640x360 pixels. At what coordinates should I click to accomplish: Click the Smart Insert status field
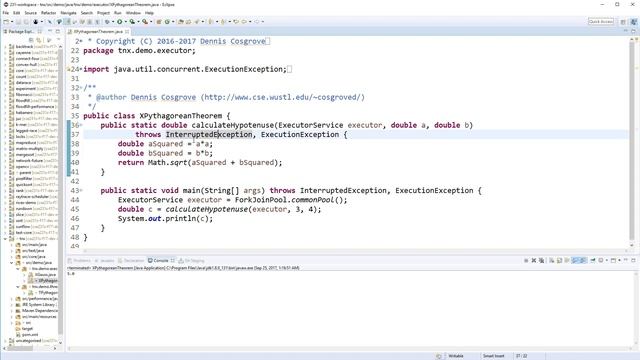(493, 356)
